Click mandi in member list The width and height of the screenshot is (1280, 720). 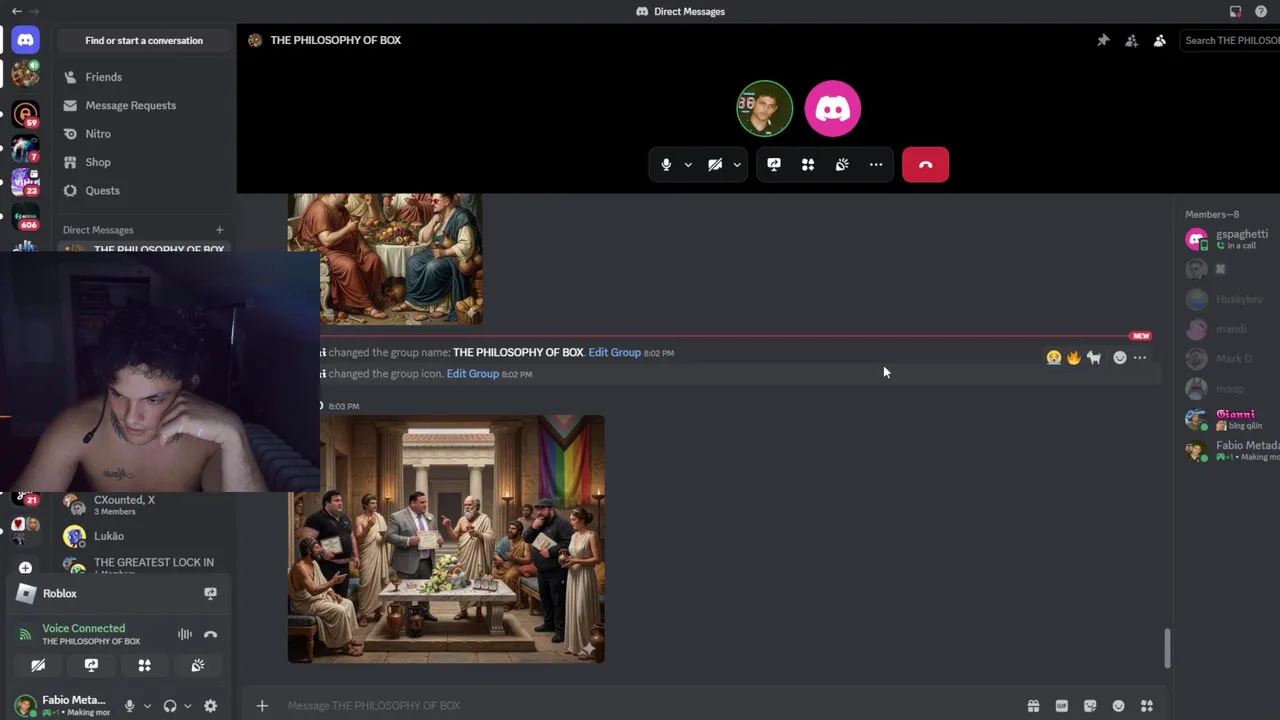click(1231, 329)
